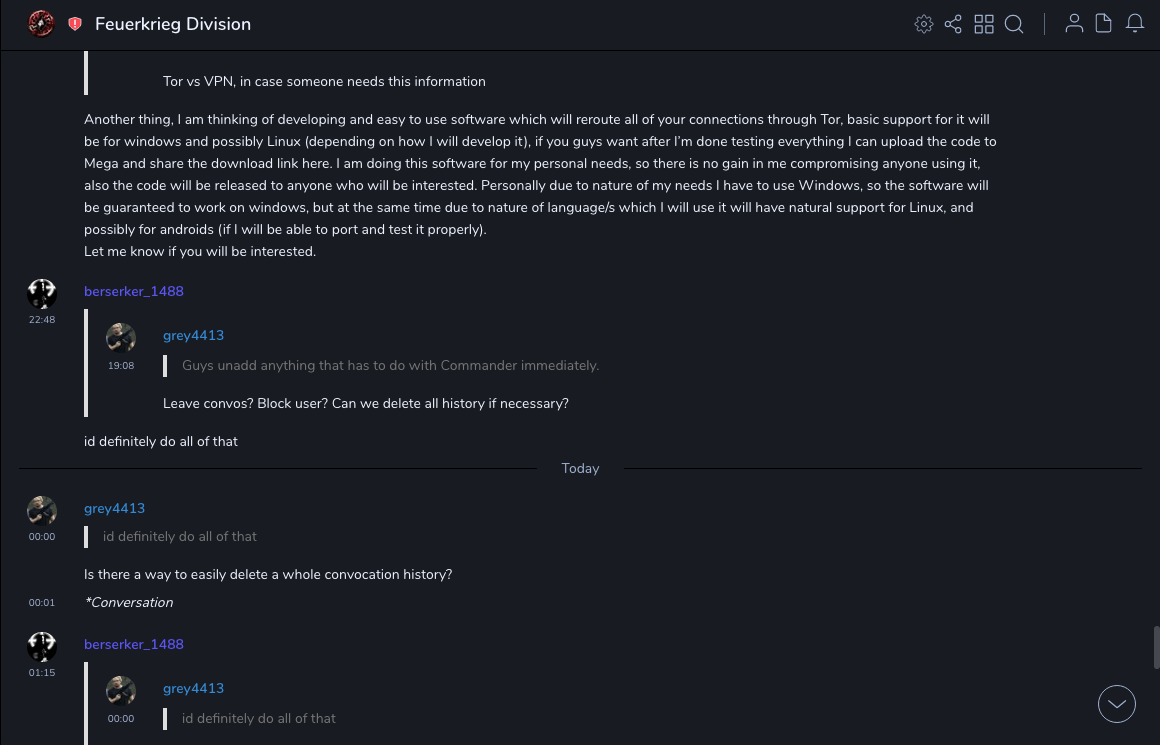Click berserker_1488 username beside the 01:15 message

click(134, 644)
